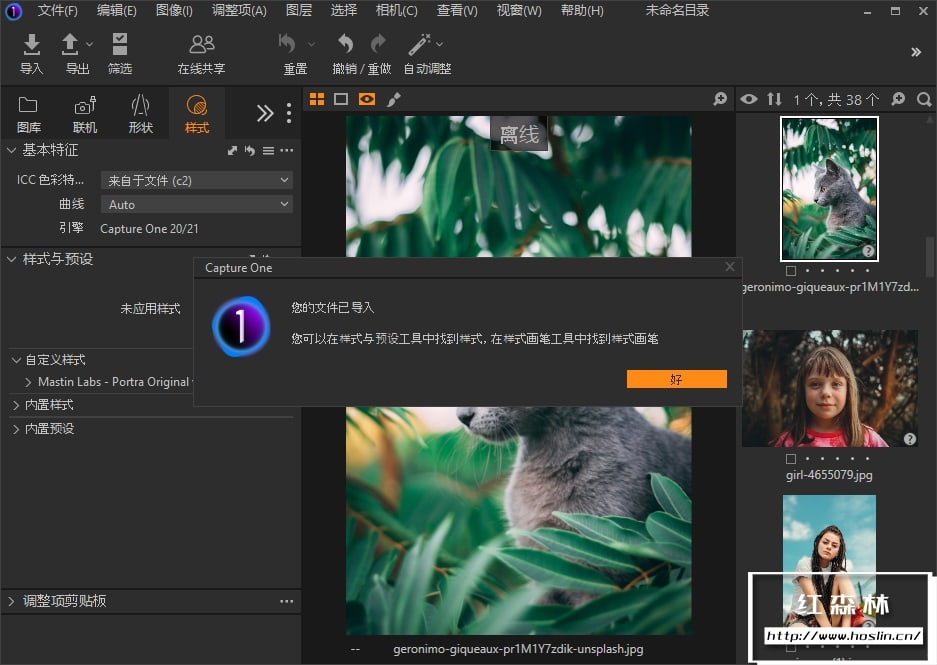Image resolution: width=937 pixels, height=665 pixels.
Task: Toggle the orange eye proofing icon
Action: click(367, 99)
